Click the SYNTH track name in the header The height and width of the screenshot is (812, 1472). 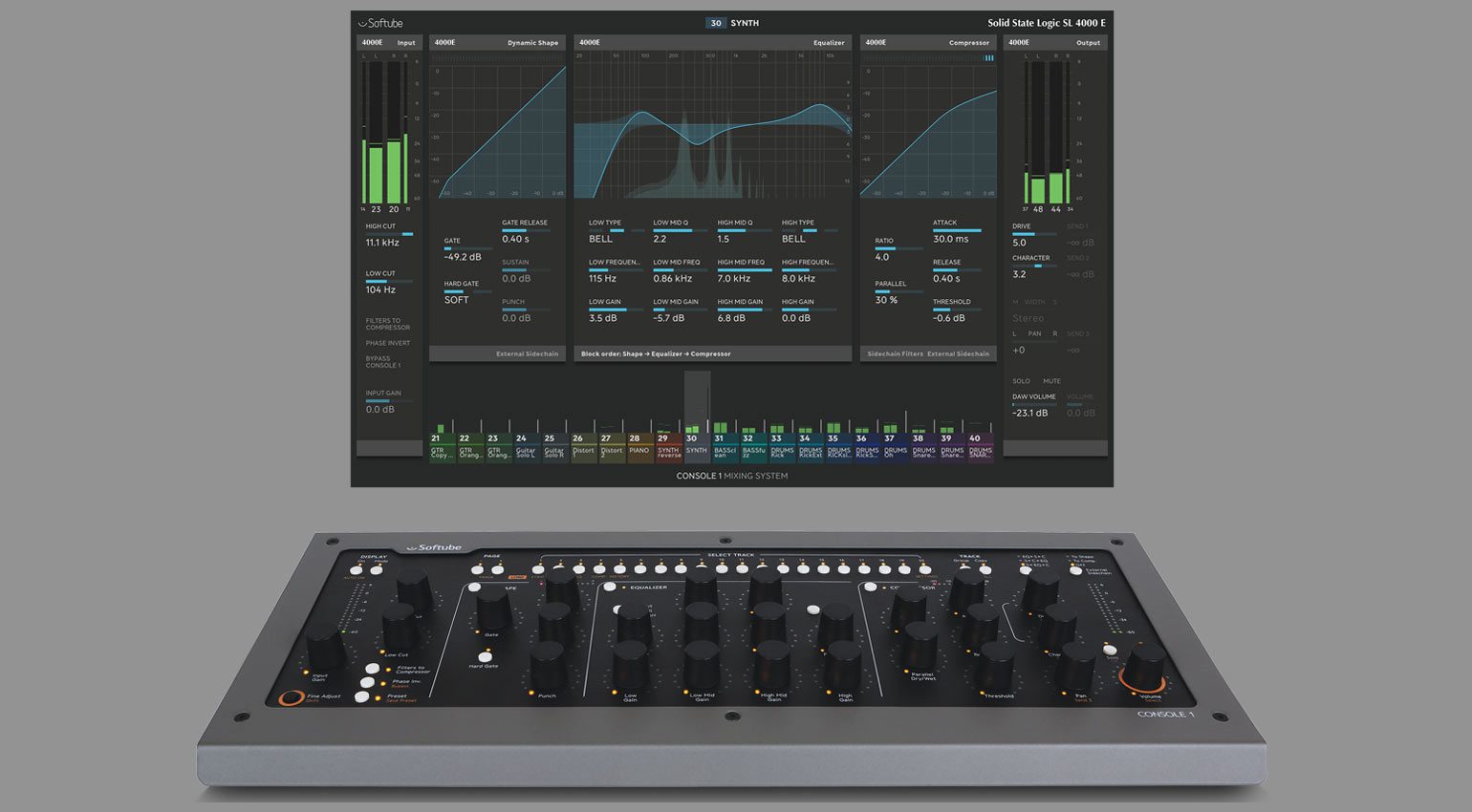tap(745, 23)
